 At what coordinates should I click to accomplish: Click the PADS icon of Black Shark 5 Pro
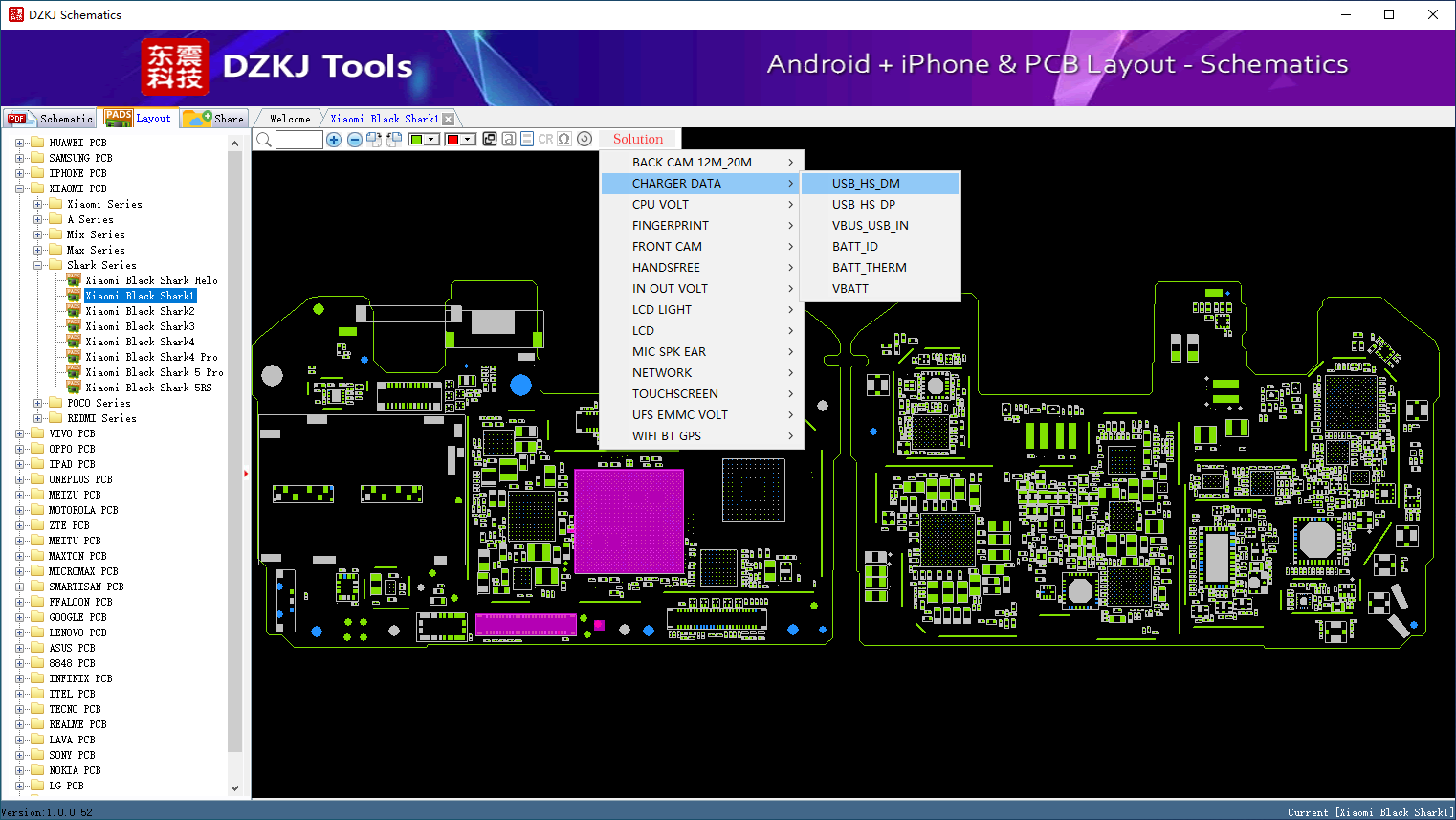[x=74, y=372]
